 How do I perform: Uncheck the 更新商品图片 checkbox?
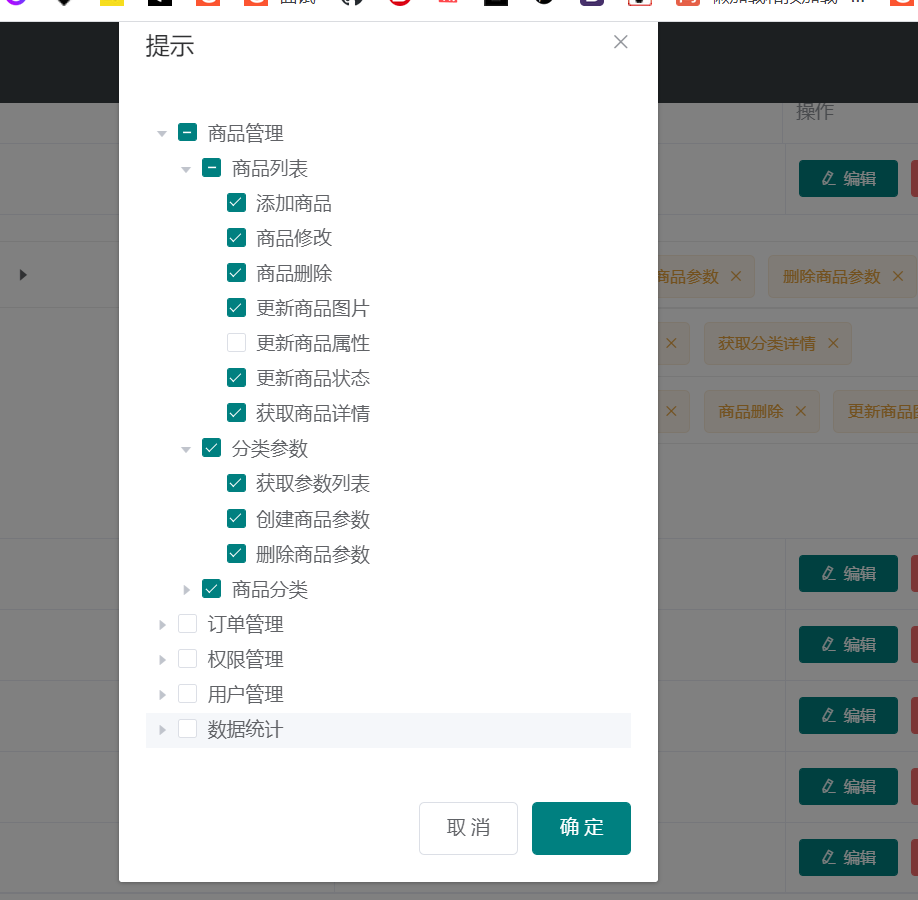pos(237,307)
